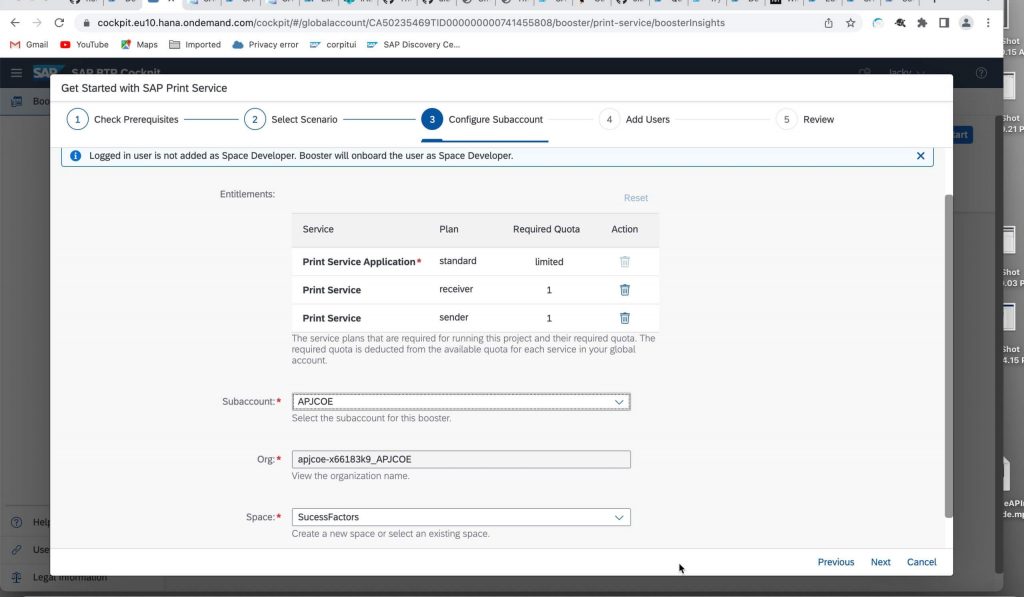Go to step 2 Select Scenario
The height and width of the screenshot is (597, 1024).
(x=291, y=120)
